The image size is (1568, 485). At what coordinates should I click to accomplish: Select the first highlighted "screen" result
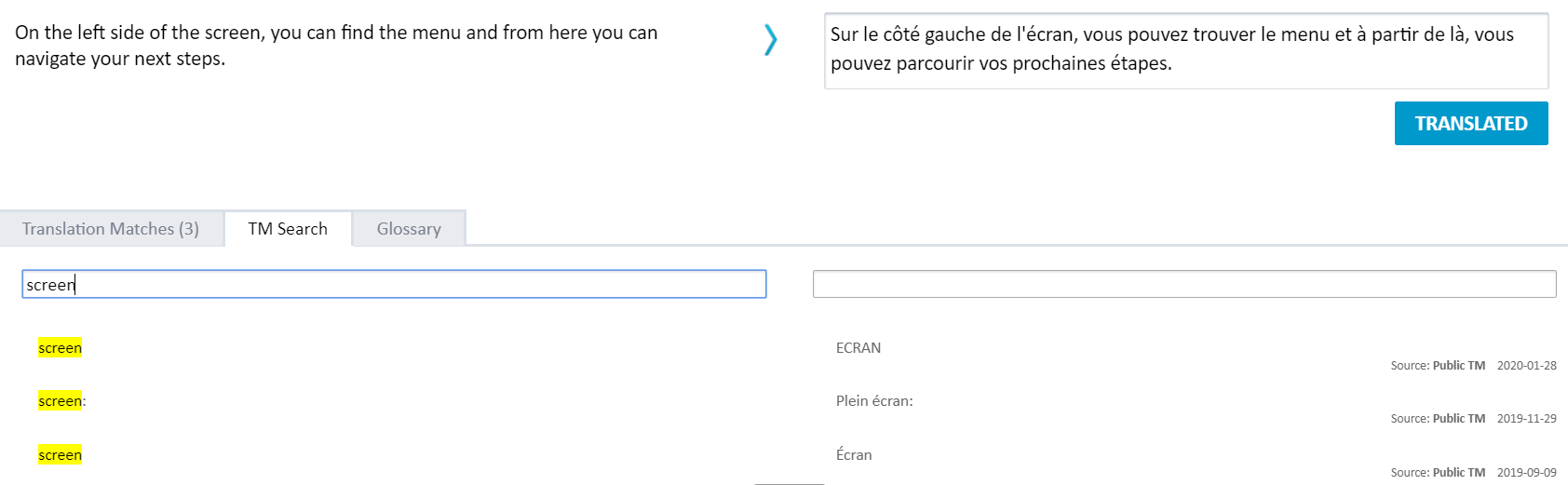tap(61, 348)
